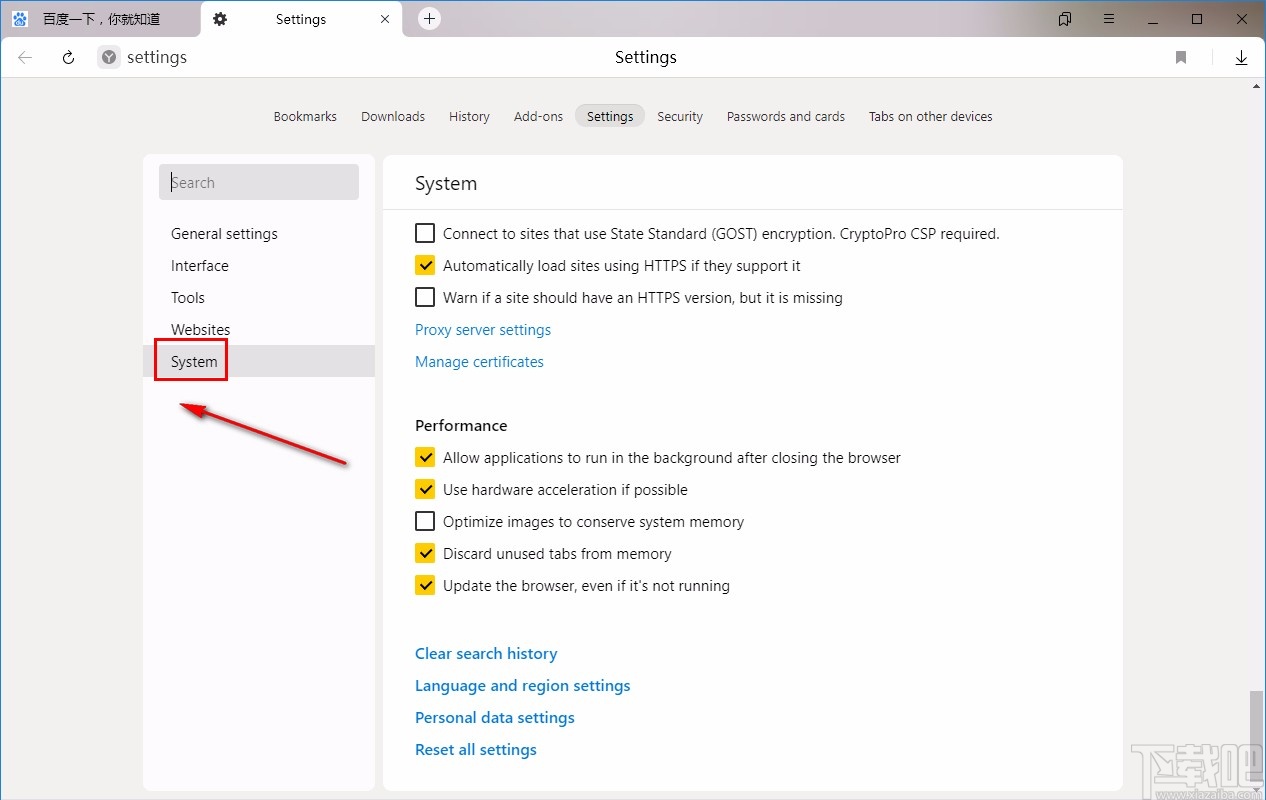The image size is (1266, 800).
Task: Open Proxy server settings link
Action: (x=483, y=330)
